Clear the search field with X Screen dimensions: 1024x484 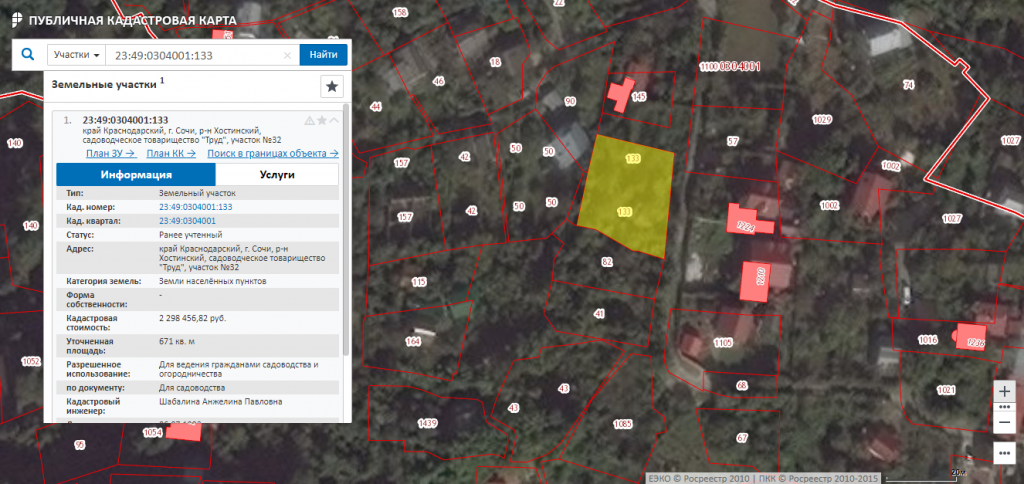pyautogui.click(x=288, y=56)
